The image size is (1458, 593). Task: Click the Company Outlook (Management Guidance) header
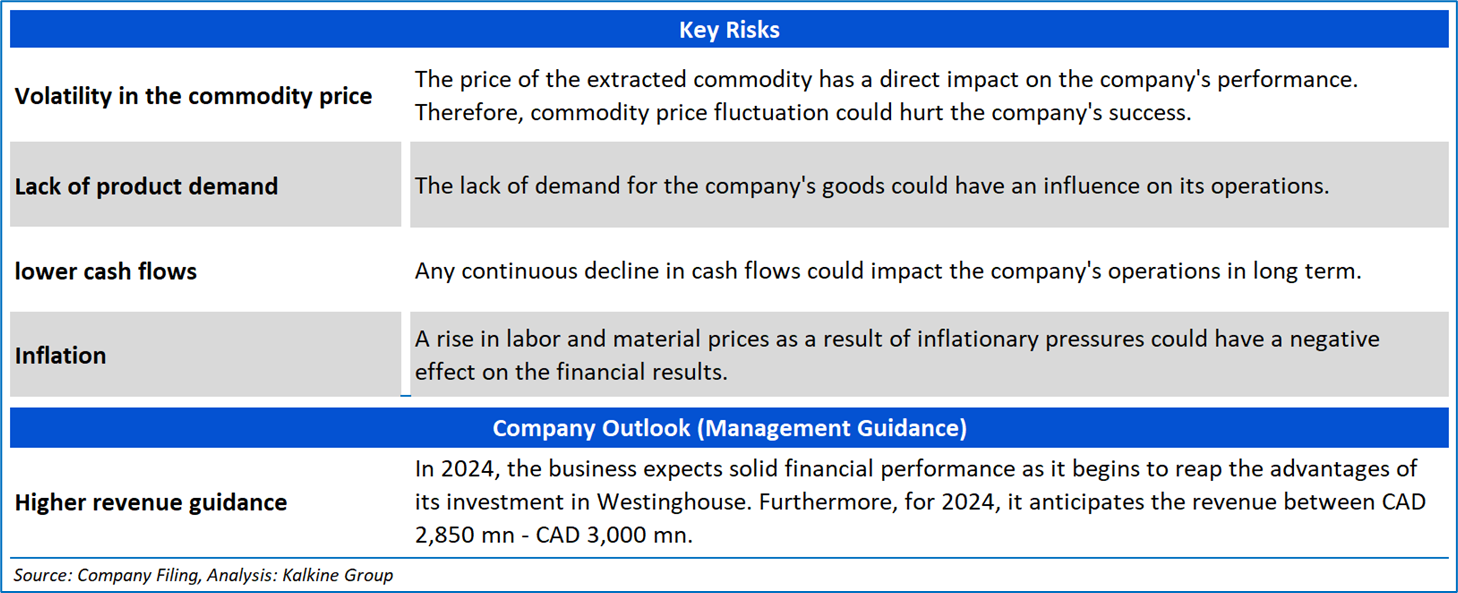[729, 428]
